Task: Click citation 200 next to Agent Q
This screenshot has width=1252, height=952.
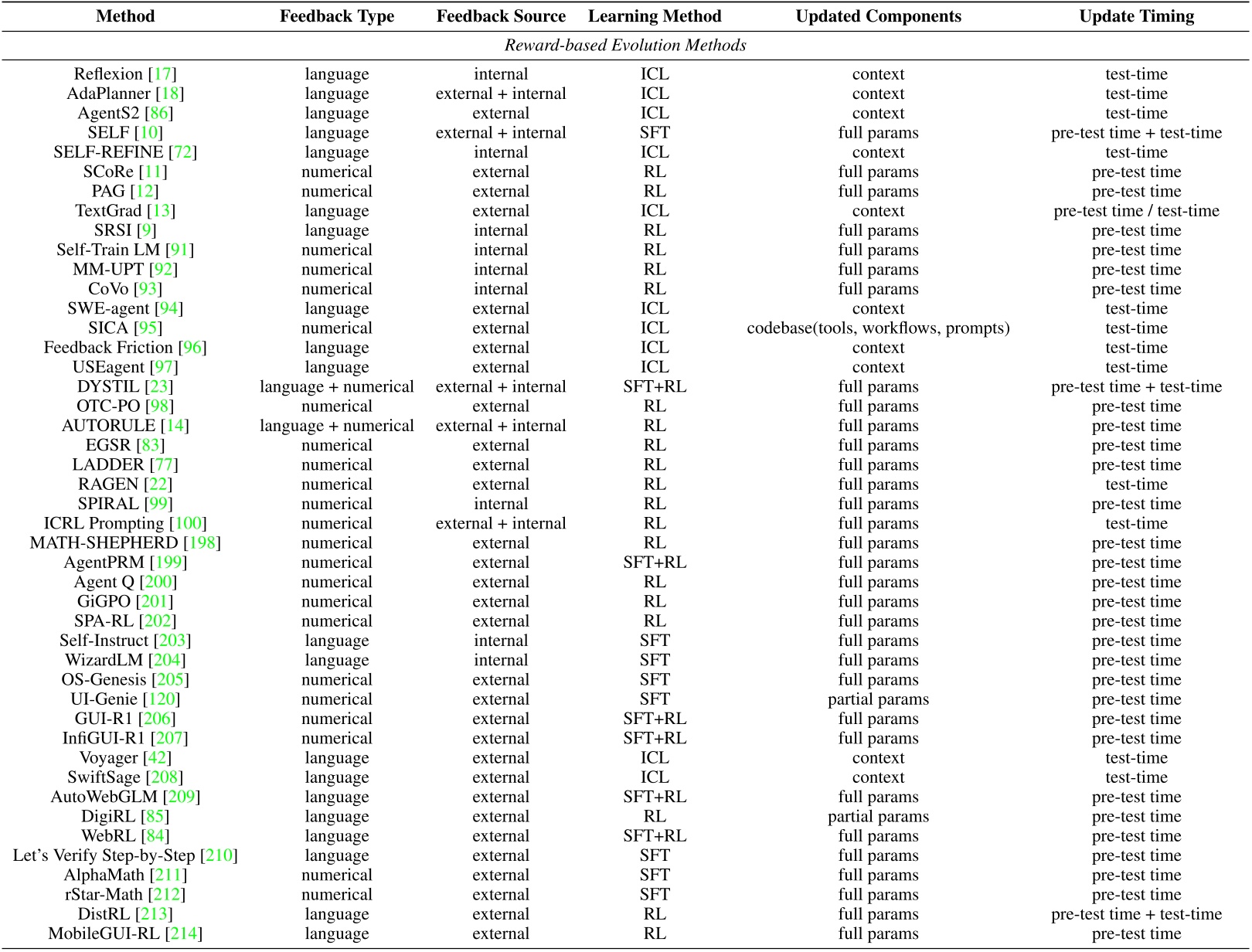Action: (x=158, y=582)
